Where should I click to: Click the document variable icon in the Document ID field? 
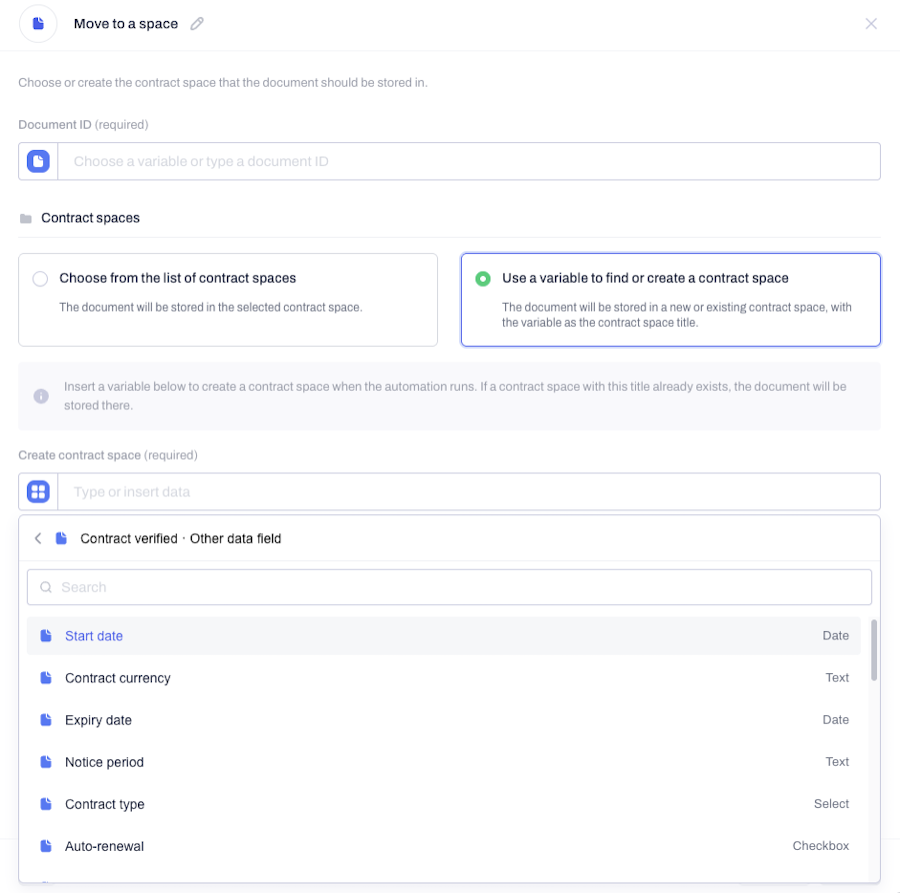[x=38, y=161]
